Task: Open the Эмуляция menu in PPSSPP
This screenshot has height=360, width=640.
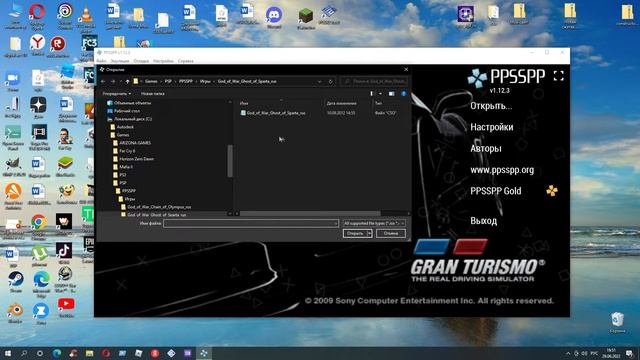Action: [x=120, y=61]
